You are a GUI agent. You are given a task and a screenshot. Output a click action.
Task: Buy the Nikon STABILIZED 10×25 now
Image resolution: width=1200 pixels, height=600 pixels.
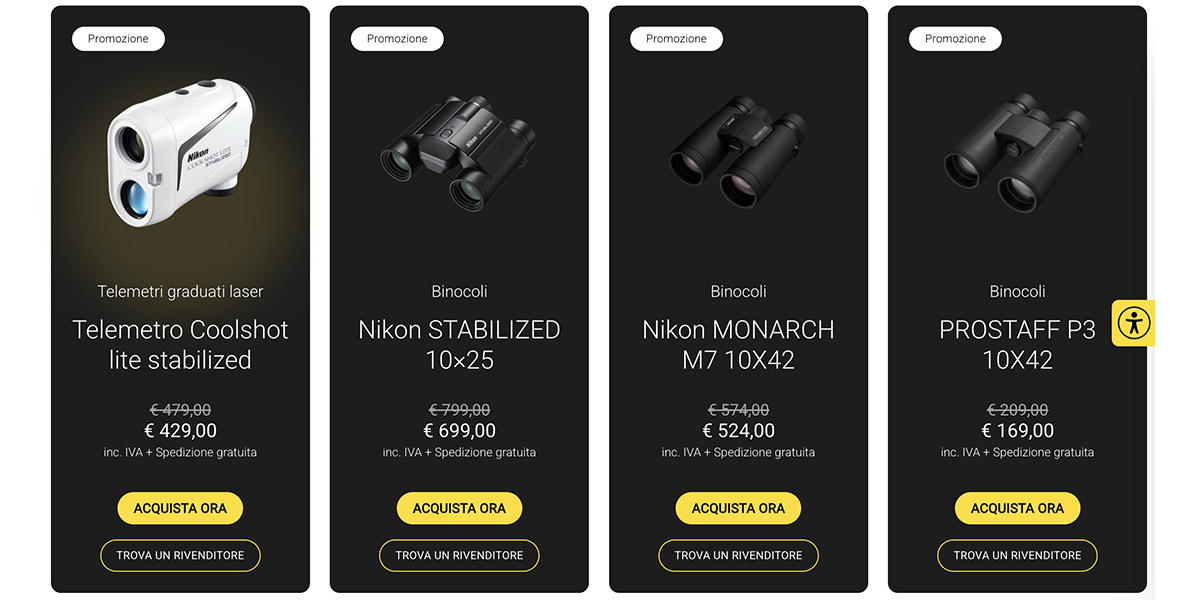tap(459, 508)
